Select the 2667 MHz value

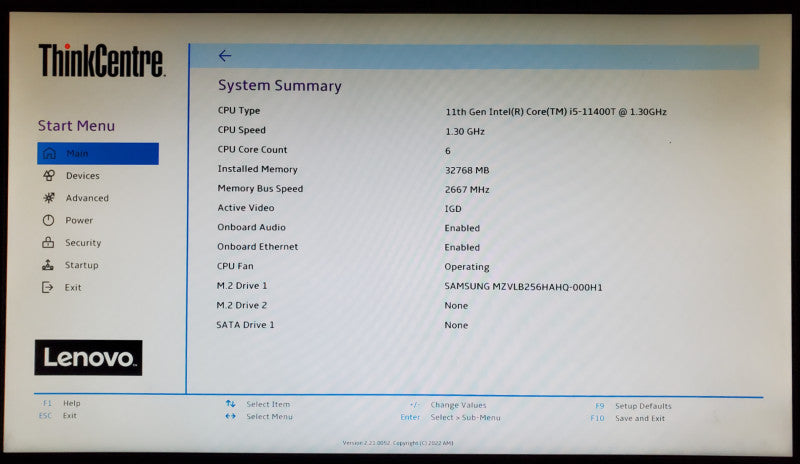(467, 189)
